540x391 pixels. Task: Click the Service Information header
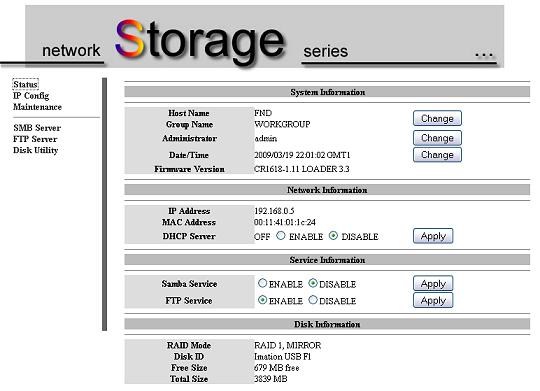[x=327, y=260]
